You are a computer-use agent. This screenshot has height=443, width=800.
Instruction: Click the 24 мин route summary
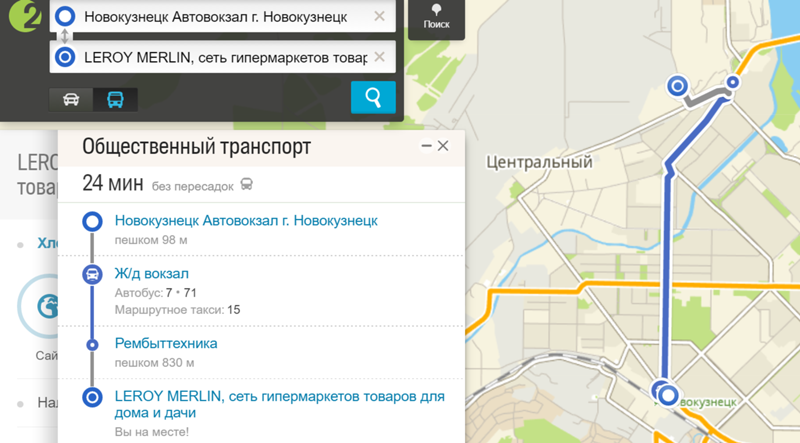click(113, 183)
